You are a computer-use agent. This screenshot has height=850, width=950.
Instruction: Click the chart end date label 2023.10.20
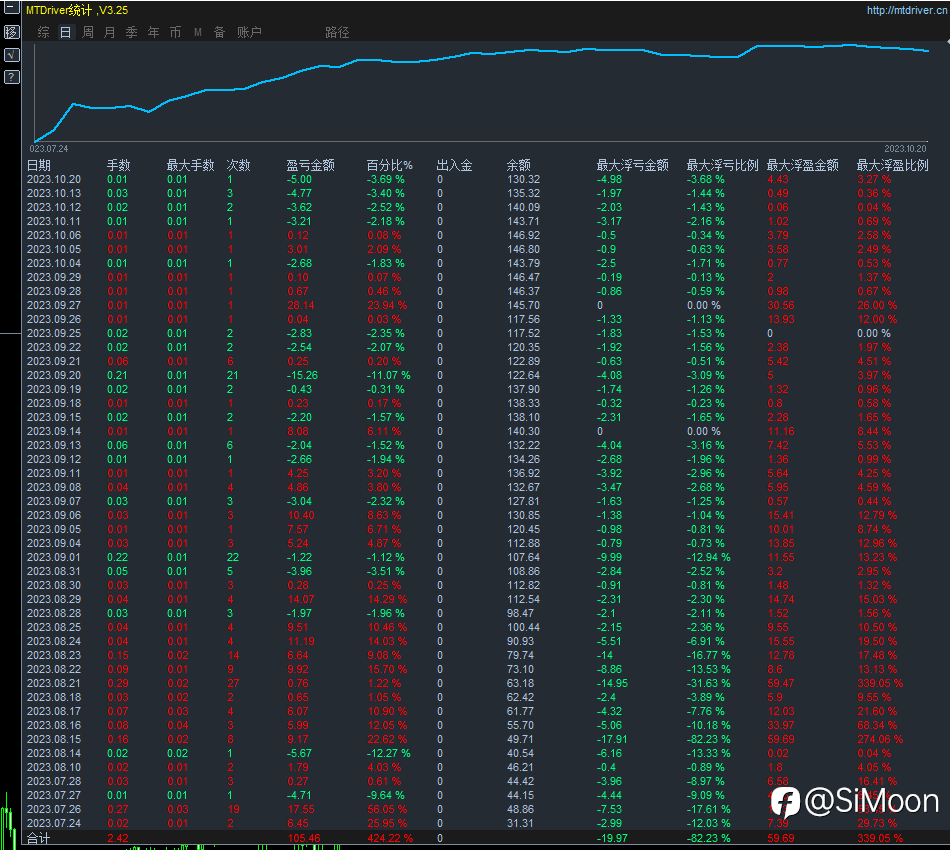pyautogui.click(x=905, y=148)
